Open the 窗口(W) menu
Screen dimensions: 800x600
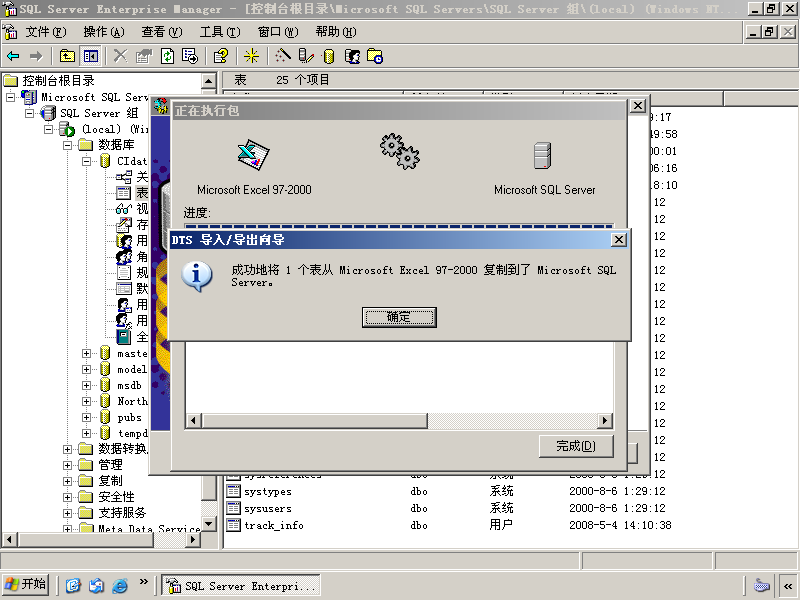(x=278, y=32)
